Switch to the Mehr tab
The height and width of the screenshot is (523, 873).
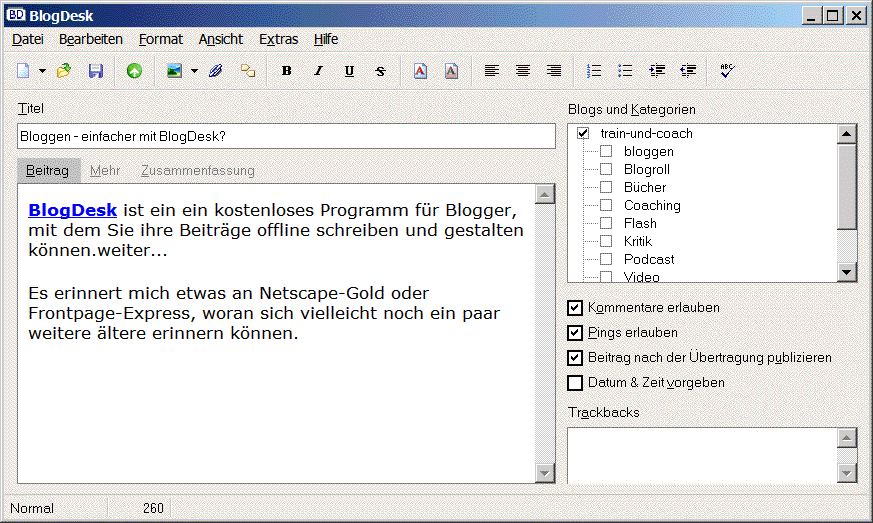click(x=105, y=170)
